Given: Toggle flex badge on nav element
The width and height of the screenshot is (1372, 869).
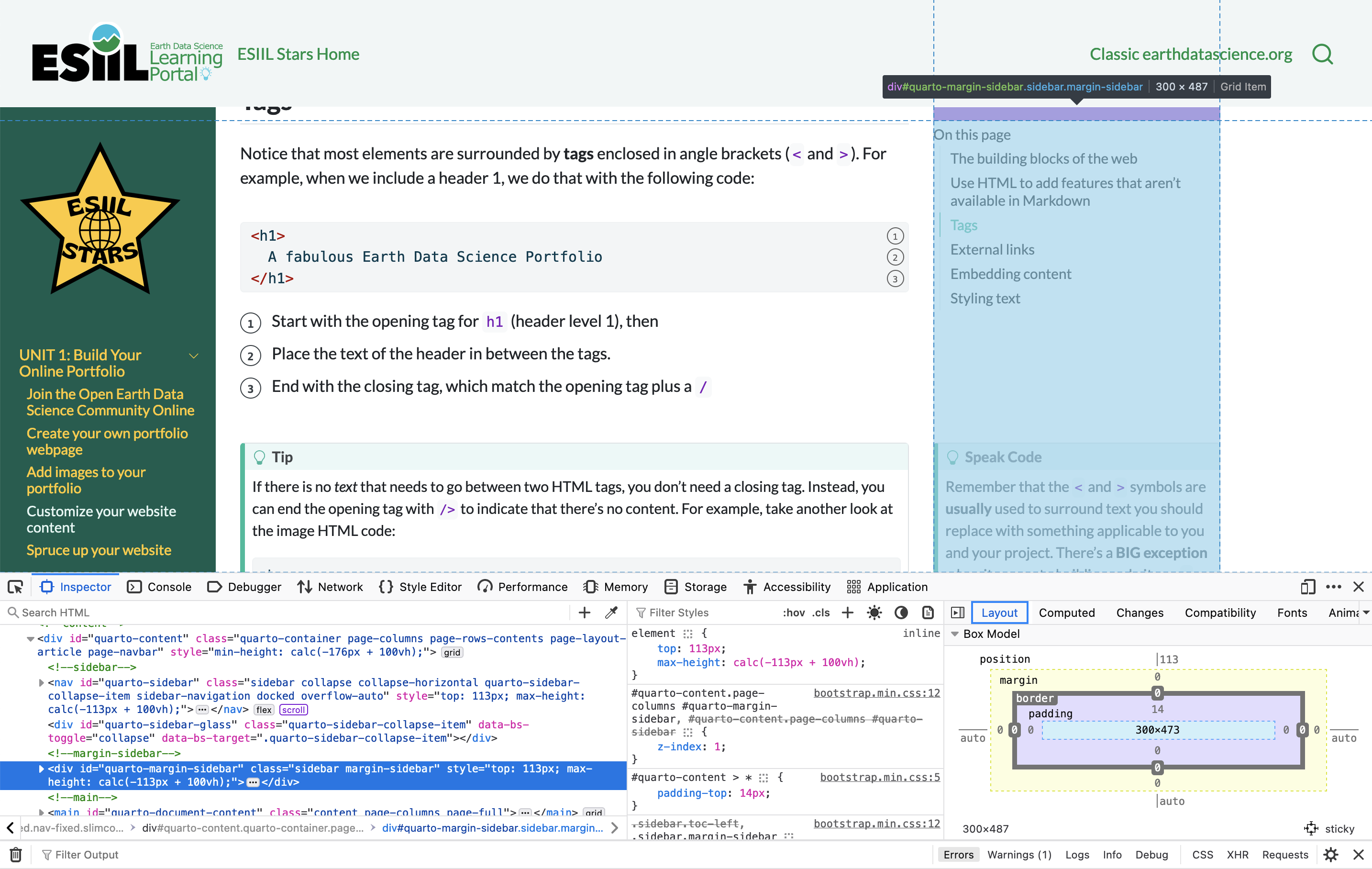Looking at the screenshot, I should click(264, 710).
